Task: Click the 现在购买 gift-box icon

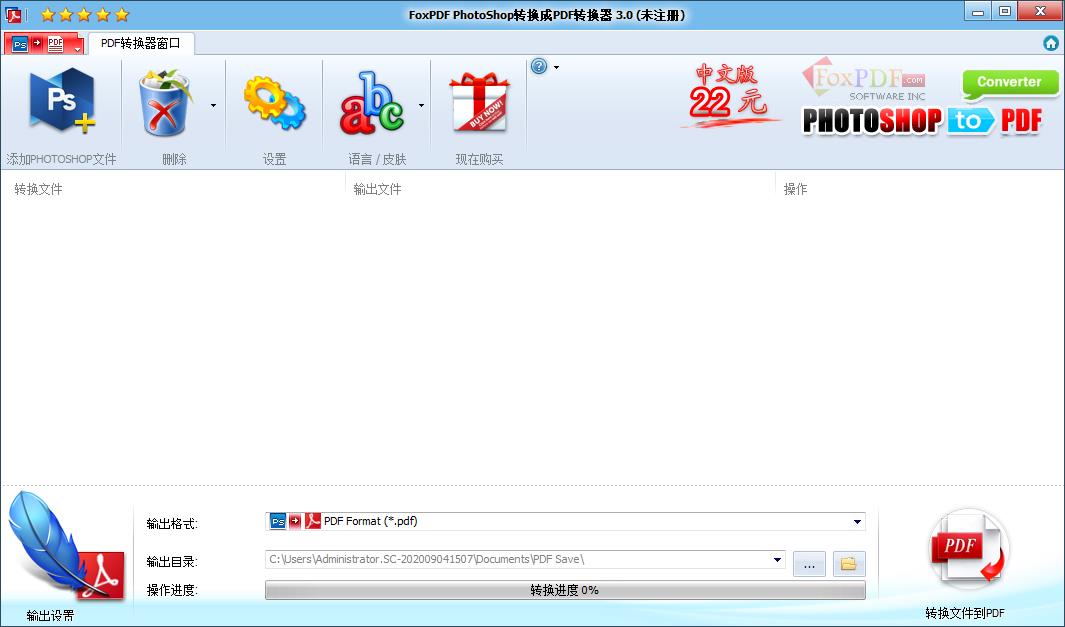Action: coord(478,100)
